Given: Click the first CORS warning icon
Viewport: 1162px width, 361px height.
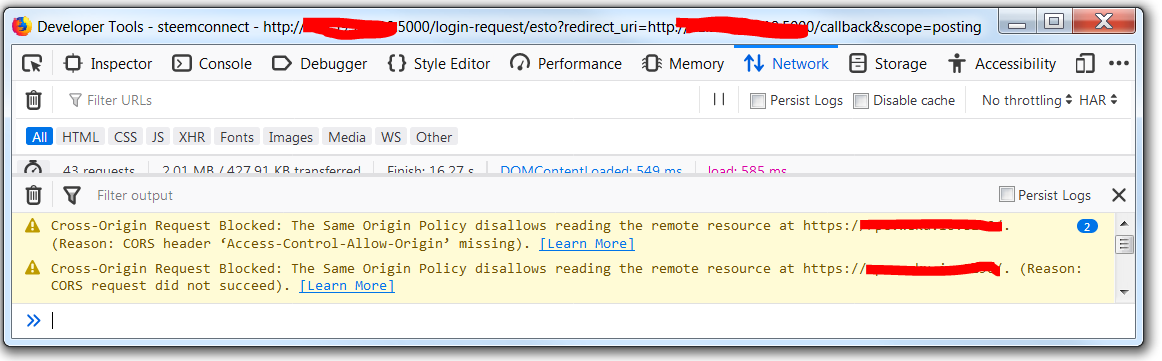Looking at the screenshot, I should click(33, 225).
